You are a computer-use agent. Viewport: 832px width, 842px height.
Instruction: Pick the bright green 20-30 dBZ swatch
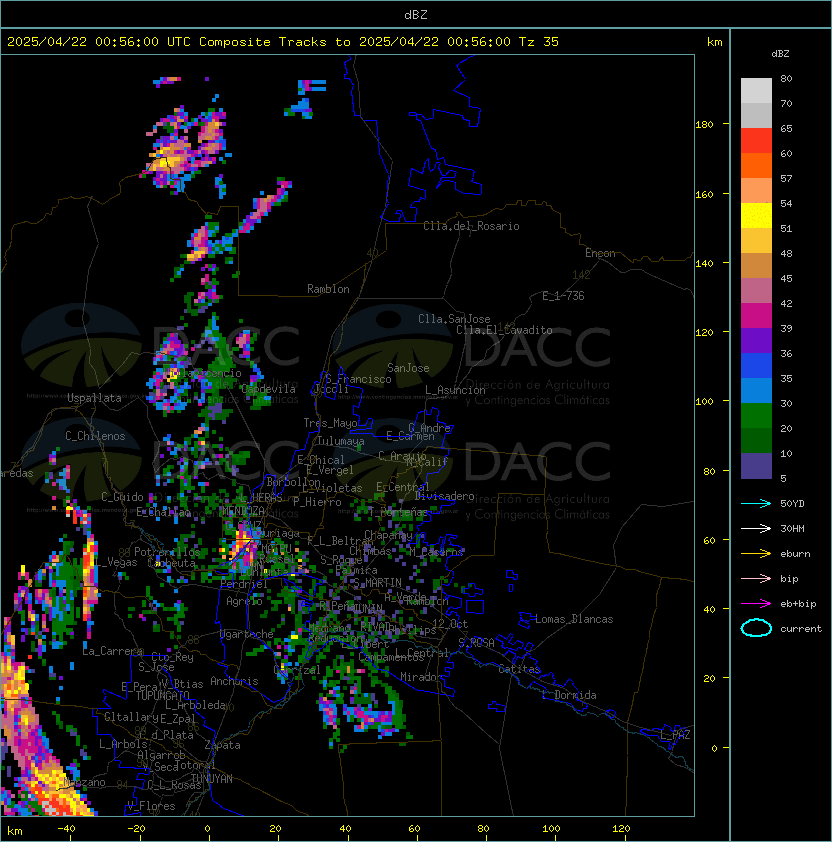pos(756,416)
